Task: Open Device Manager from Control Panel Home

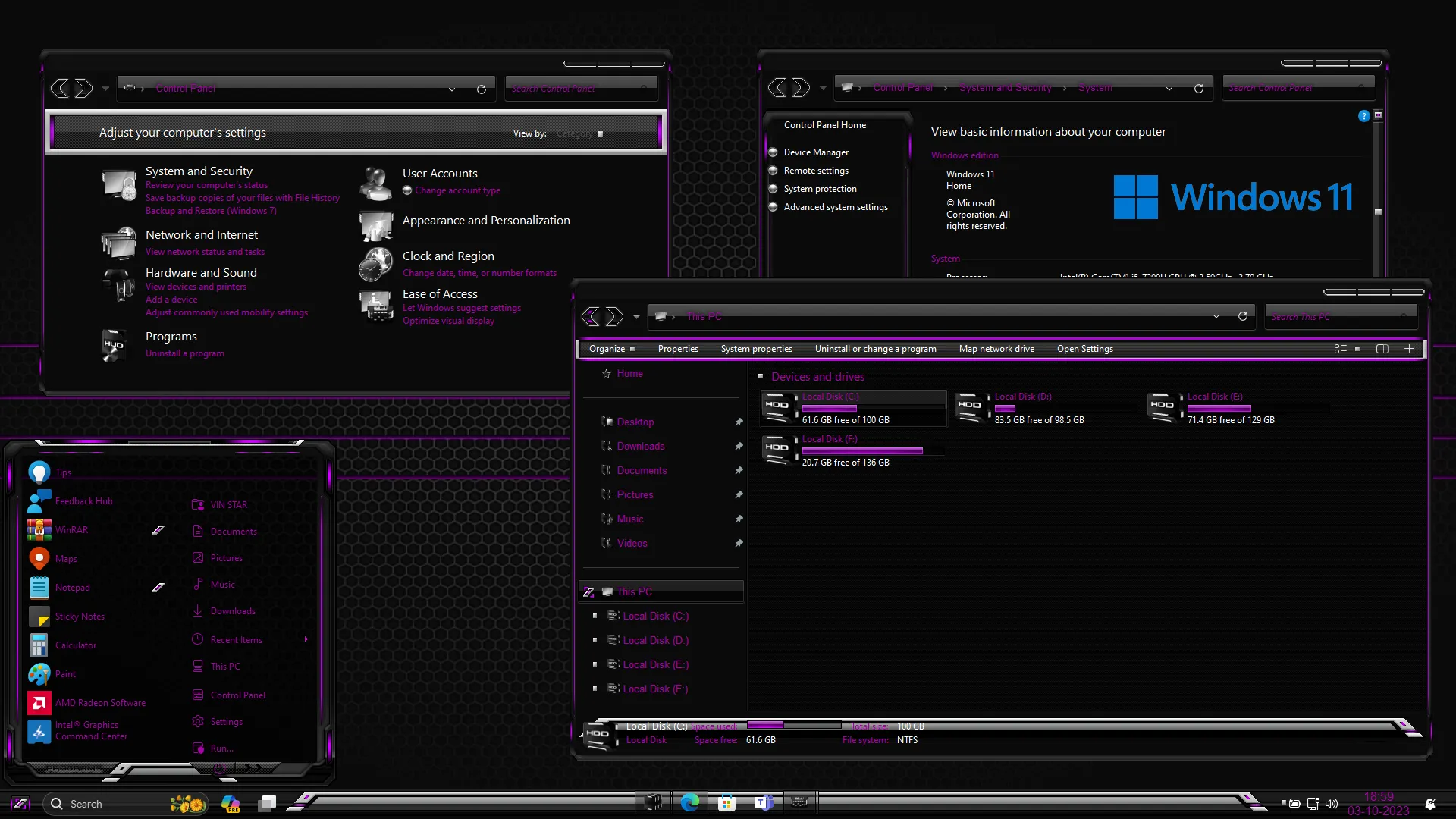Action: 816,152
